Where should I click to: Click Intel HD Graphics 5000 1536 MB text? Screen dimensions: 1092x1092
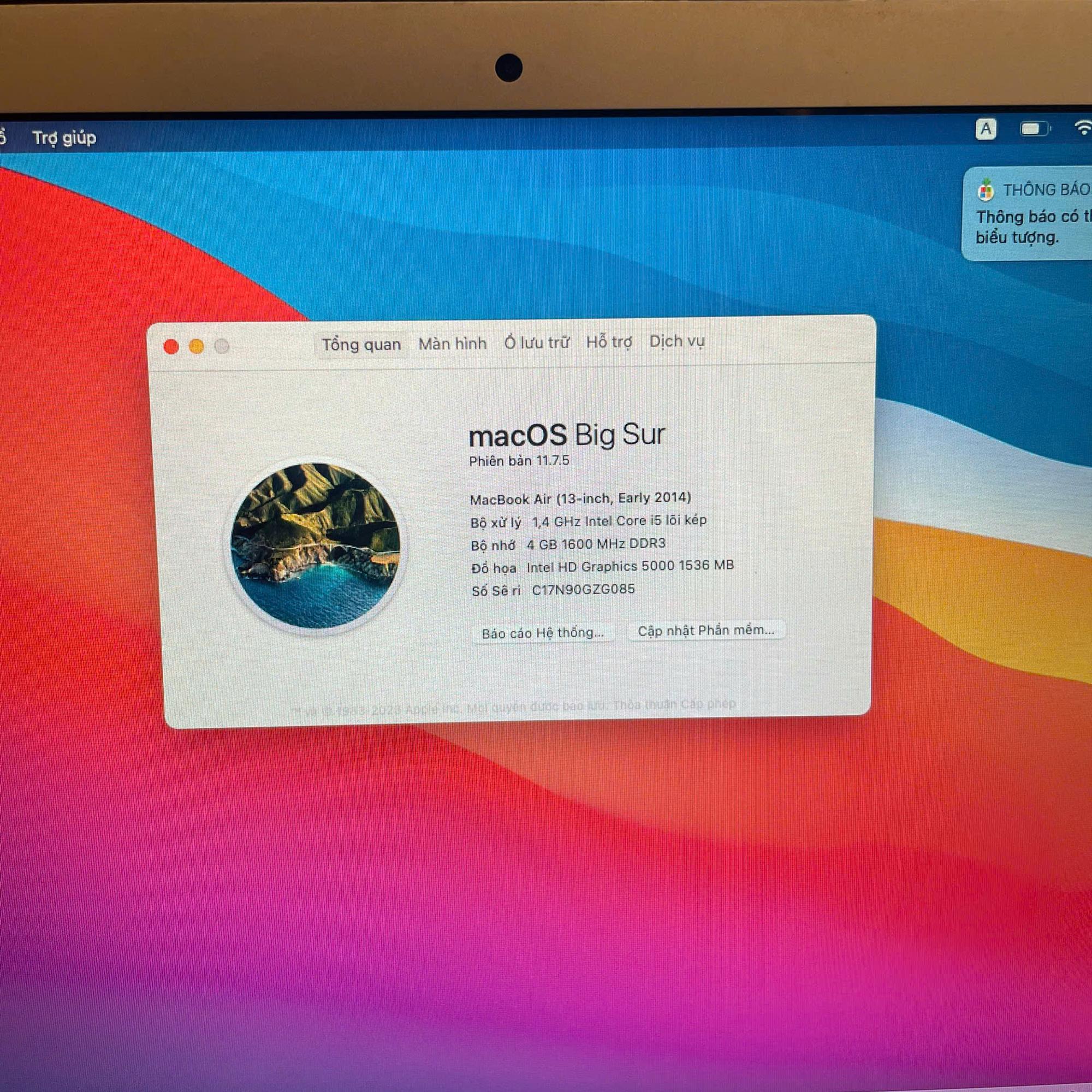[630, 566]
